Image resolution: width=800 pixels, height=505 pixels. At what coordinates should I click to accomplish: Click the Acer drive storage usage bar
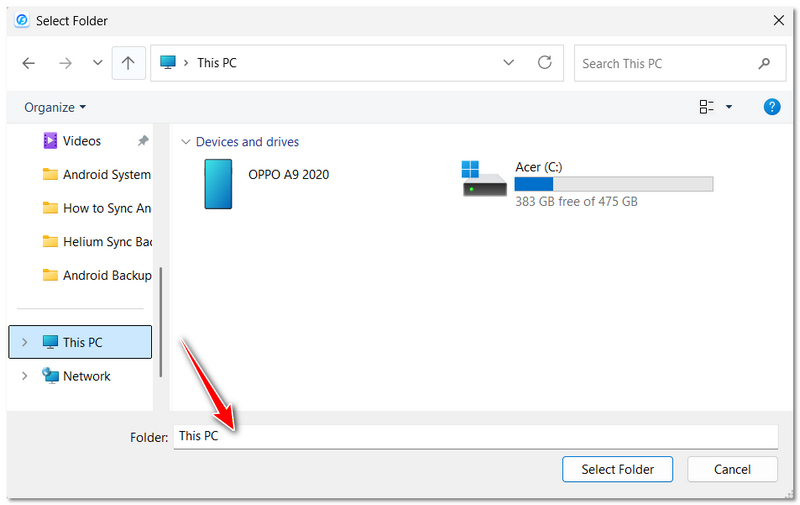point(614,184)
